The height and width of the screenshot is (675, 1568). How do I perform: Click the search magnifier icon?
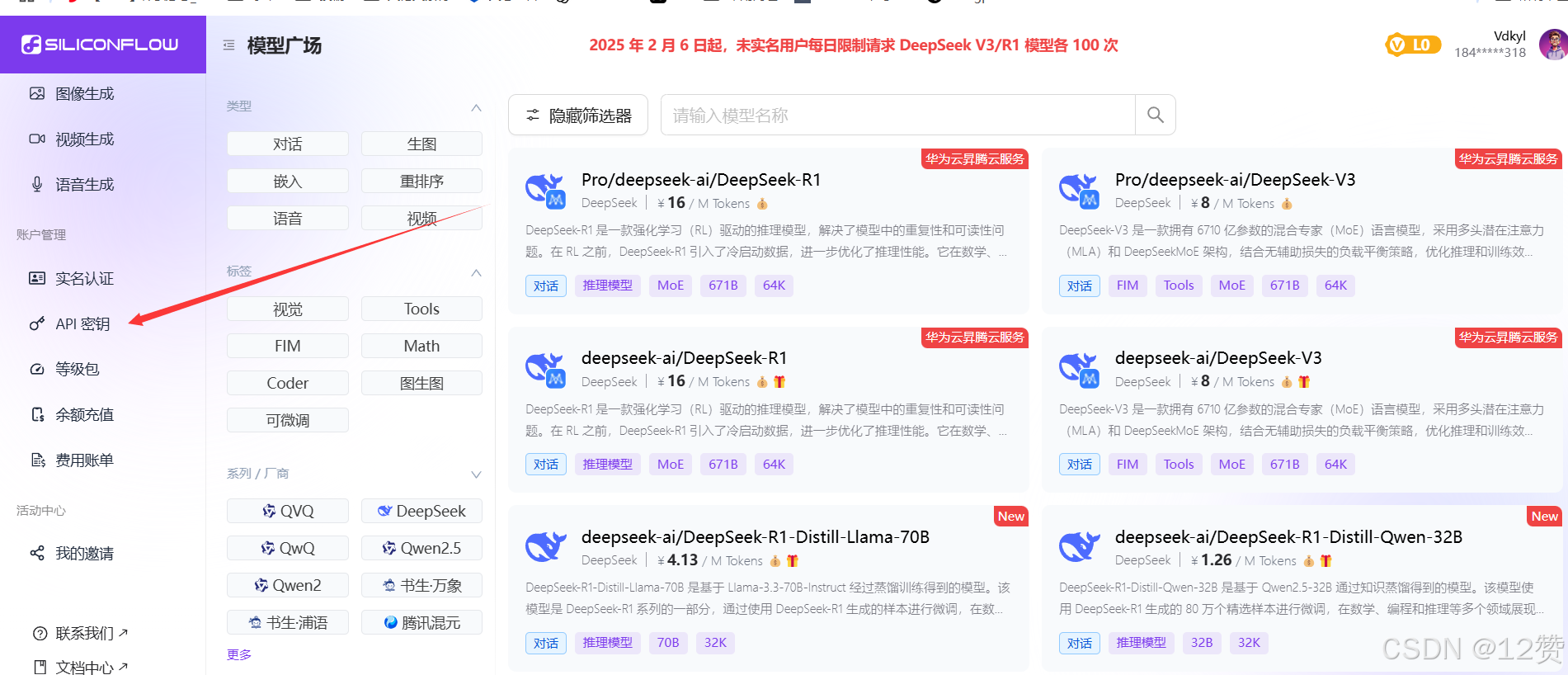click(x=1156, y=115)
